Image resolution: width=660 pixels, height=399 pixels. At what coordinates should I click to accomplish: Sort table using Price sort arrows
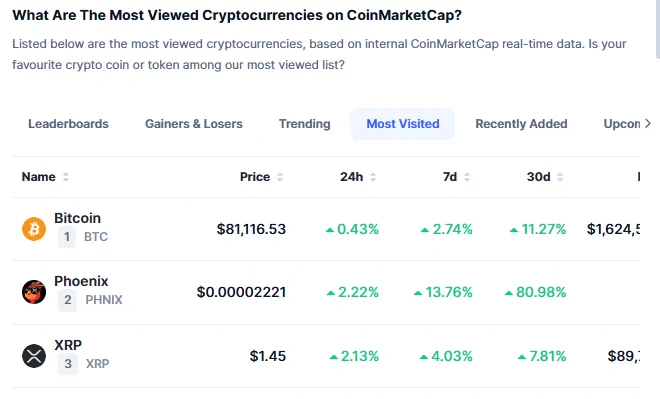pyautogui.click(x=280, y=177)
